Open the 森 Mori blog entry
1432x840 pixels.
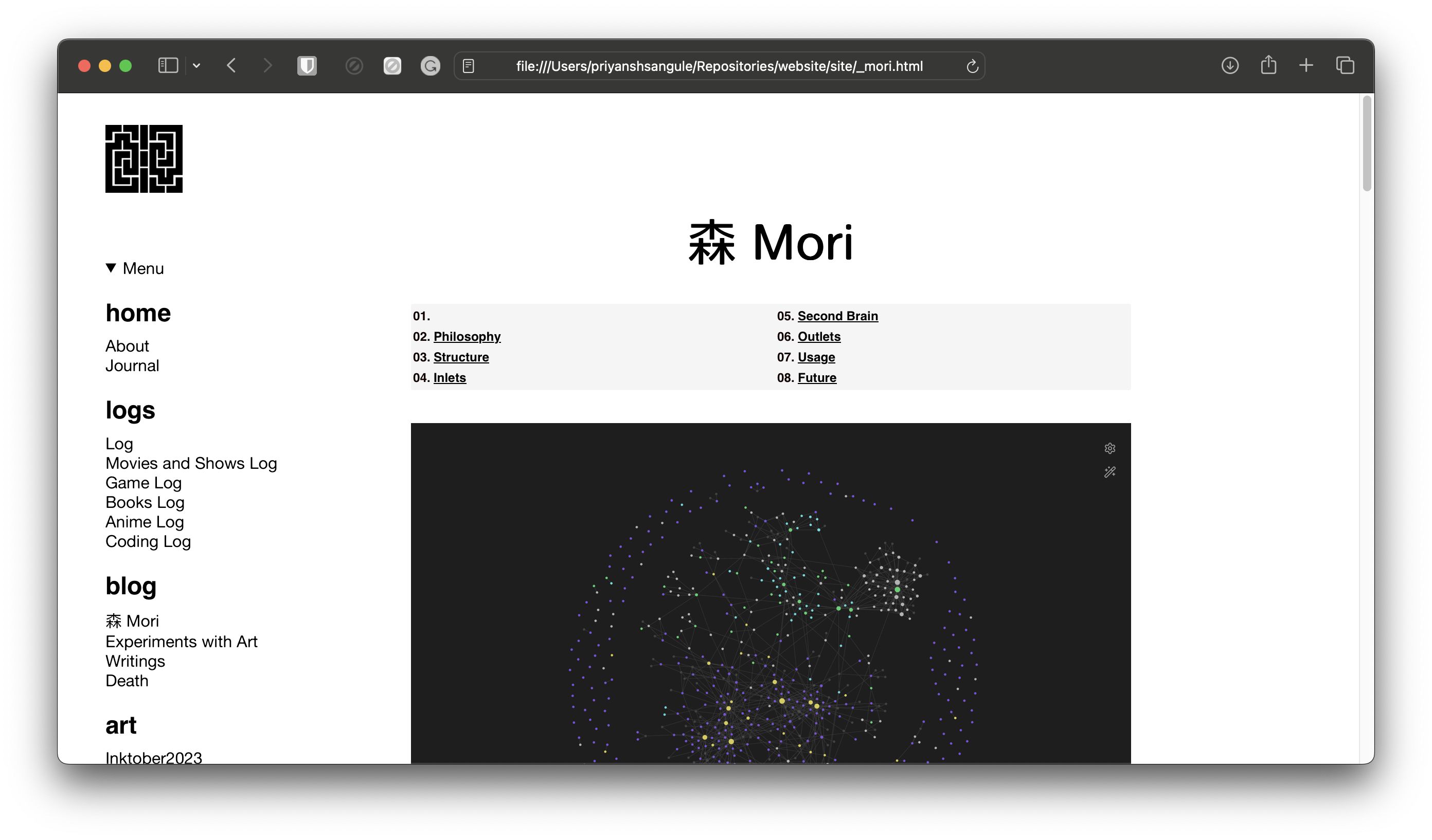coord(132,621)
